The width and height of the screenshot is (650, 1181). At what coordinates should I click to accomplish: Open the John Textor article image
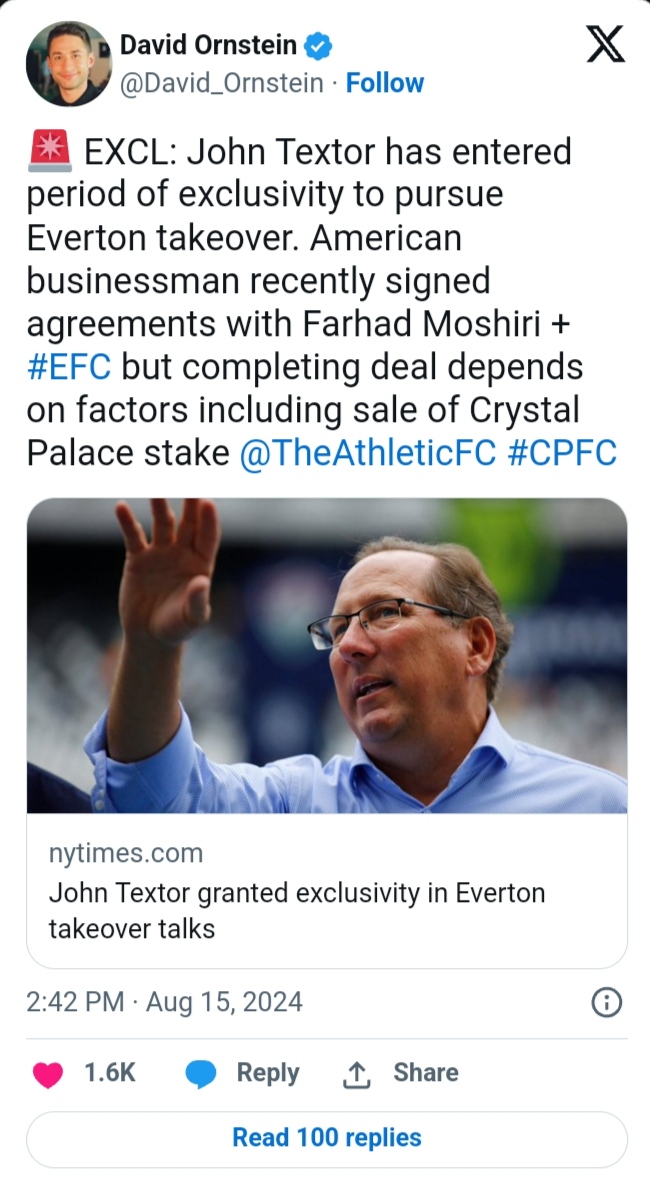point(326,655)
